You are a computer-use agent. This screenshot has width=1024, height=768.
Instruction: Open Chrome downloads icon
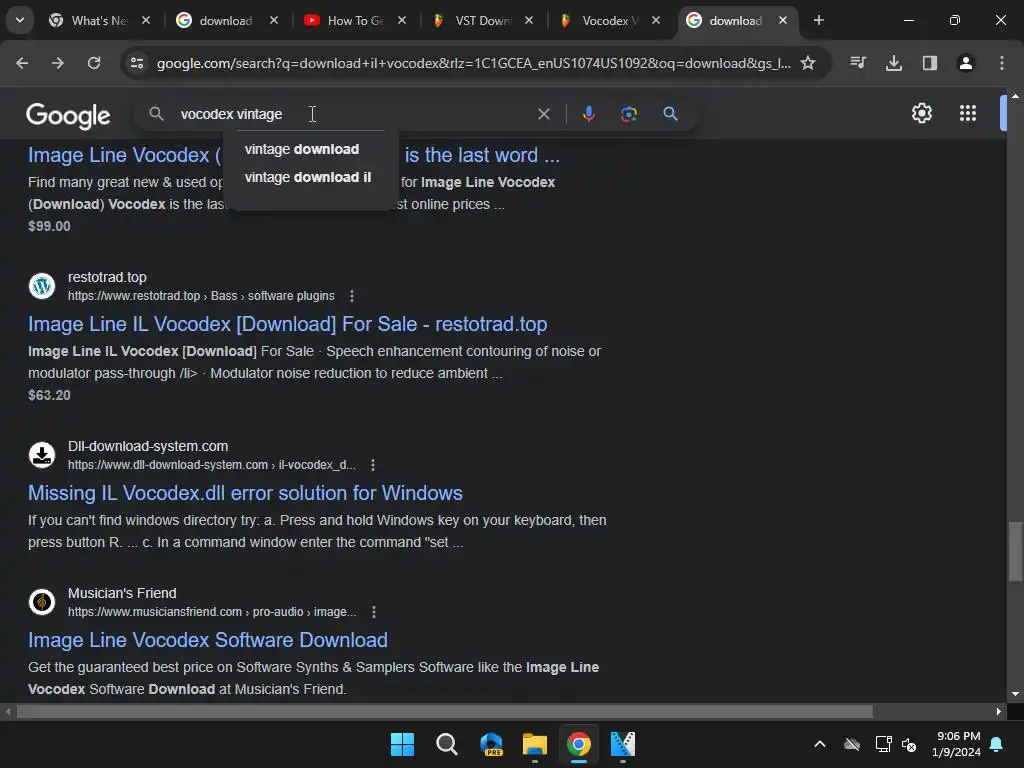[x=894, y=63]
